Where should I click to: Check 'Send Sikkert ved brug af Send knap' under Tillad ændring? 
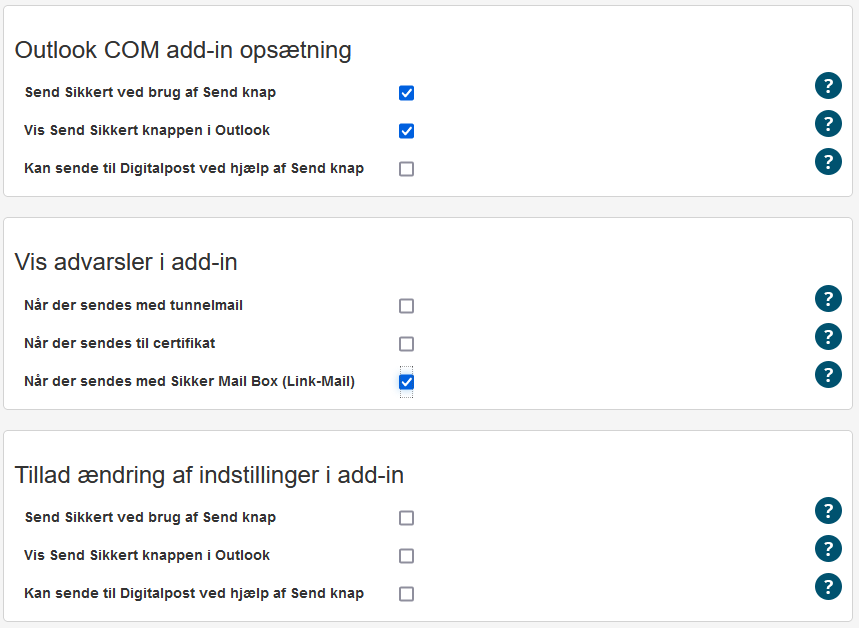[406, 517]
